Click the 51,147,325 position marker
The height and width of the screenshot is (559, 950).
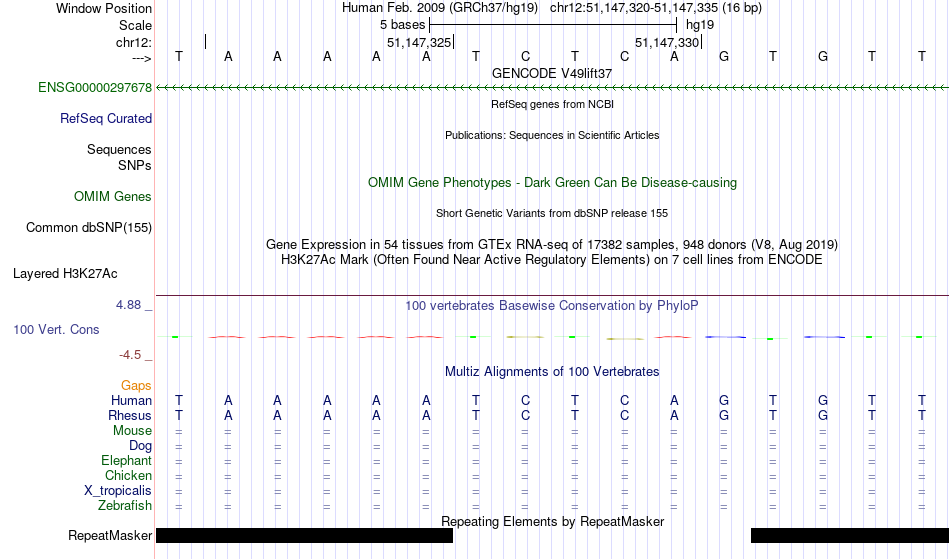click(420, 42)
